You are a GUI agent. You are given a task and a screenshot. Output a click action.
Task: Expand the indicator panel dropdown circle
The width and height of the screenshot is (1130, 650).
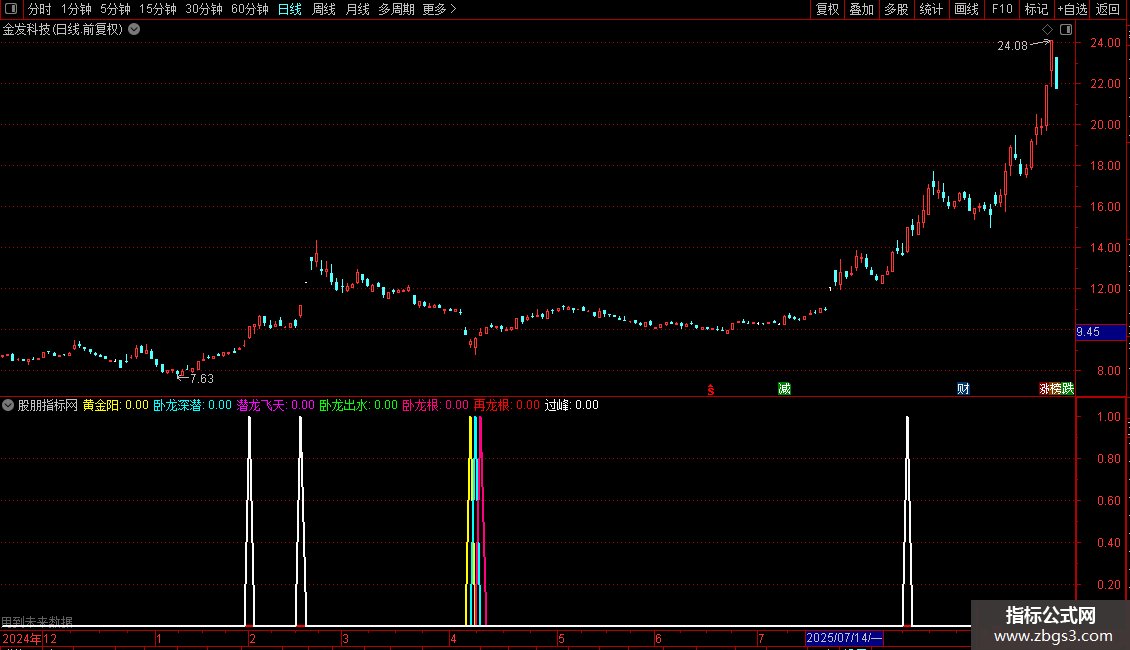pyautogui.click(x=8, y=405)
